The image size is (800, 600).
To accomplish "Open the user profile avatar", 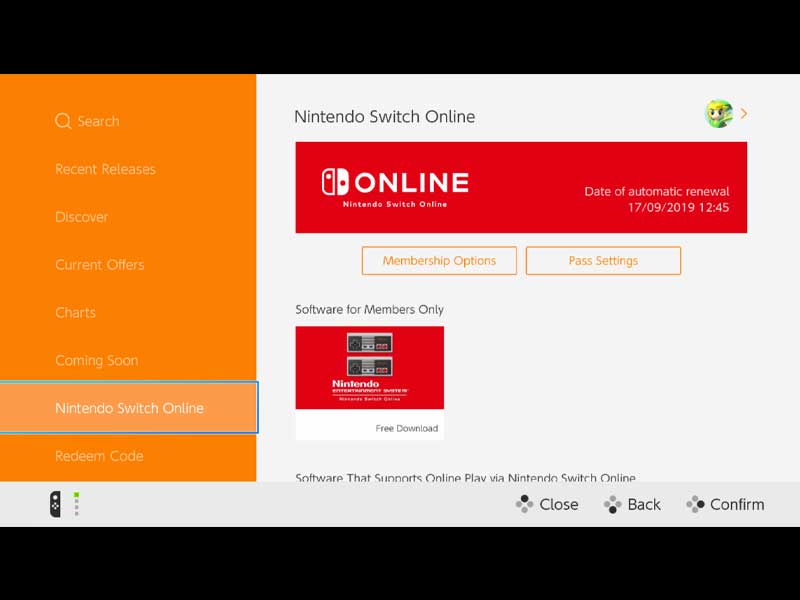I will click(x=719, y=114).
